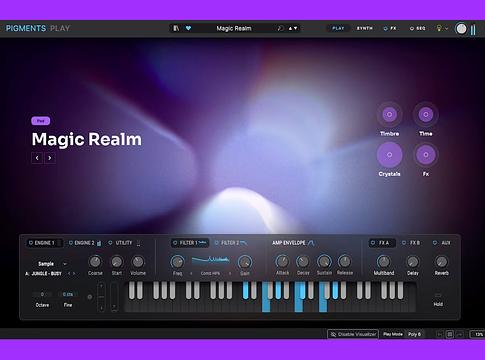The width and height of the screenshot is (485, 360).
Task: Click the Time macro knob
Action: coord(426,115)
